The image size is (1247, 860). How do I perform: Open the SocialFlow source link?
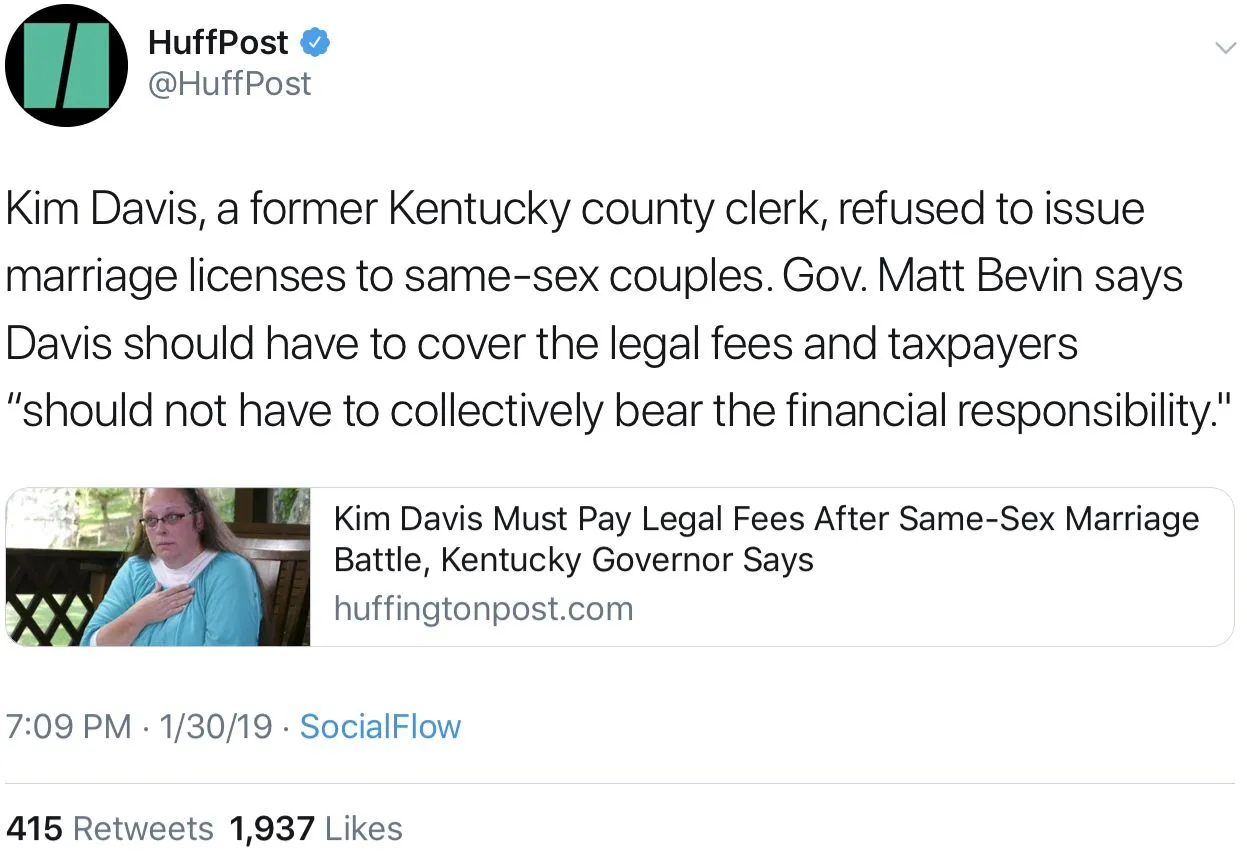(x=380, y=727)
